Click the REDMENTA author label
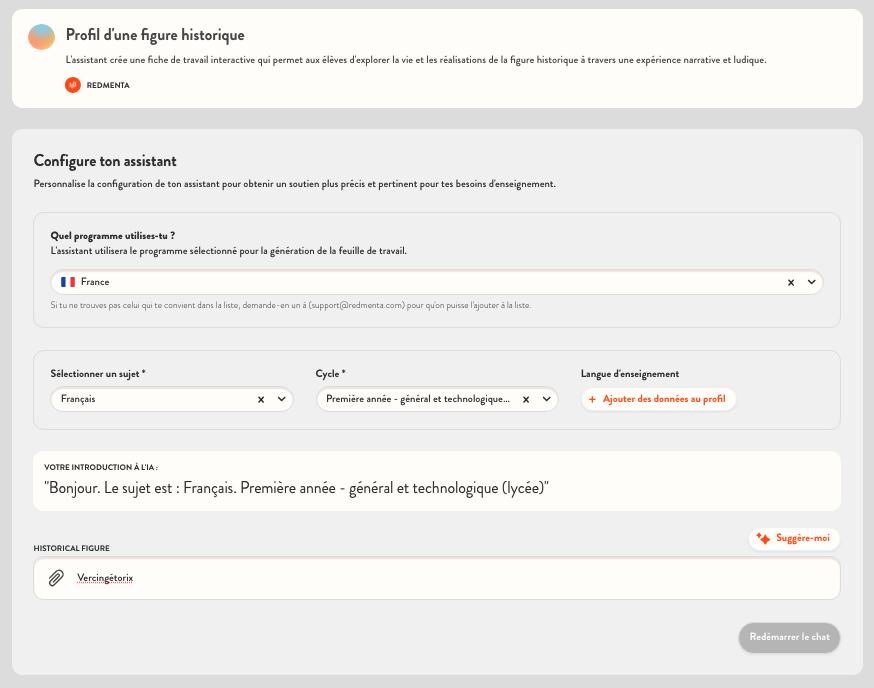 pyautogui.click(x=108, y=86)
